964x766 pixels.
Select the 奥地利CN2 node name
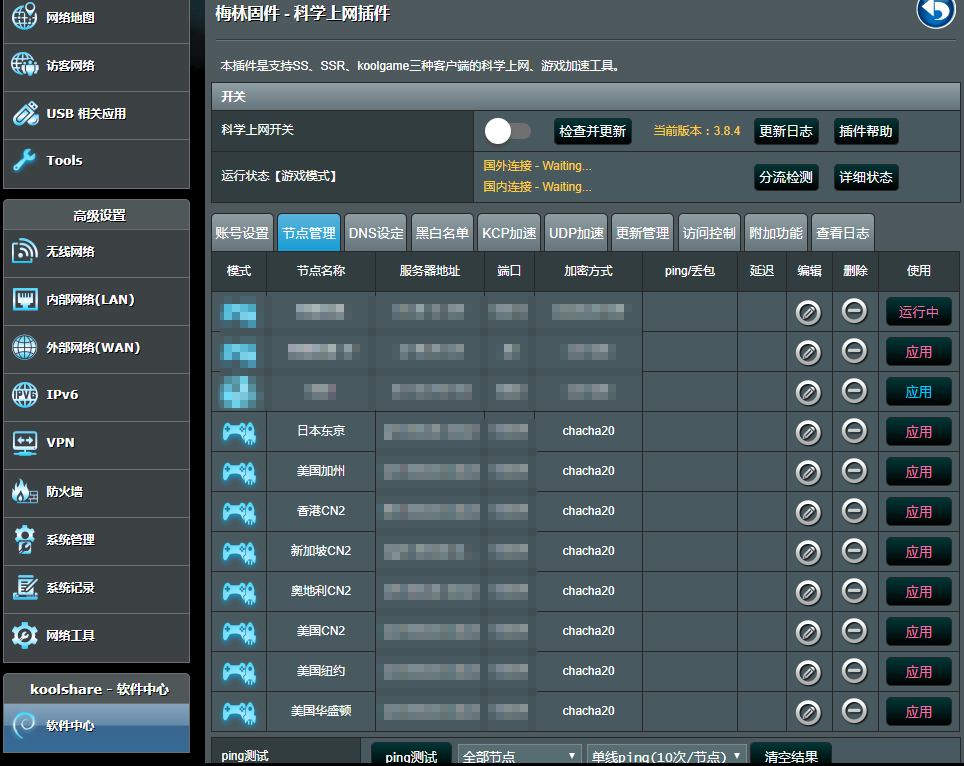point(321,591)
